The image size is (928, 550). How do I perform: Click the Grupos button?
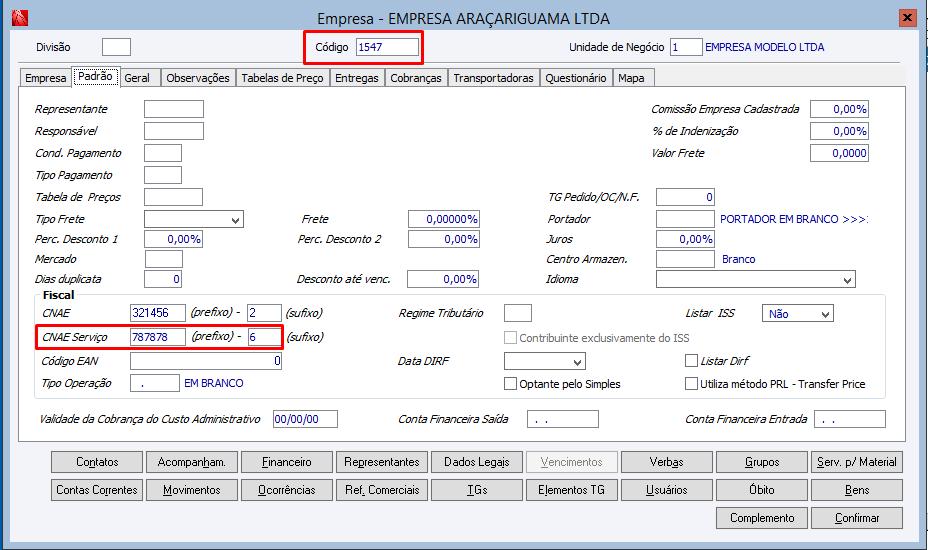[762, 462]
